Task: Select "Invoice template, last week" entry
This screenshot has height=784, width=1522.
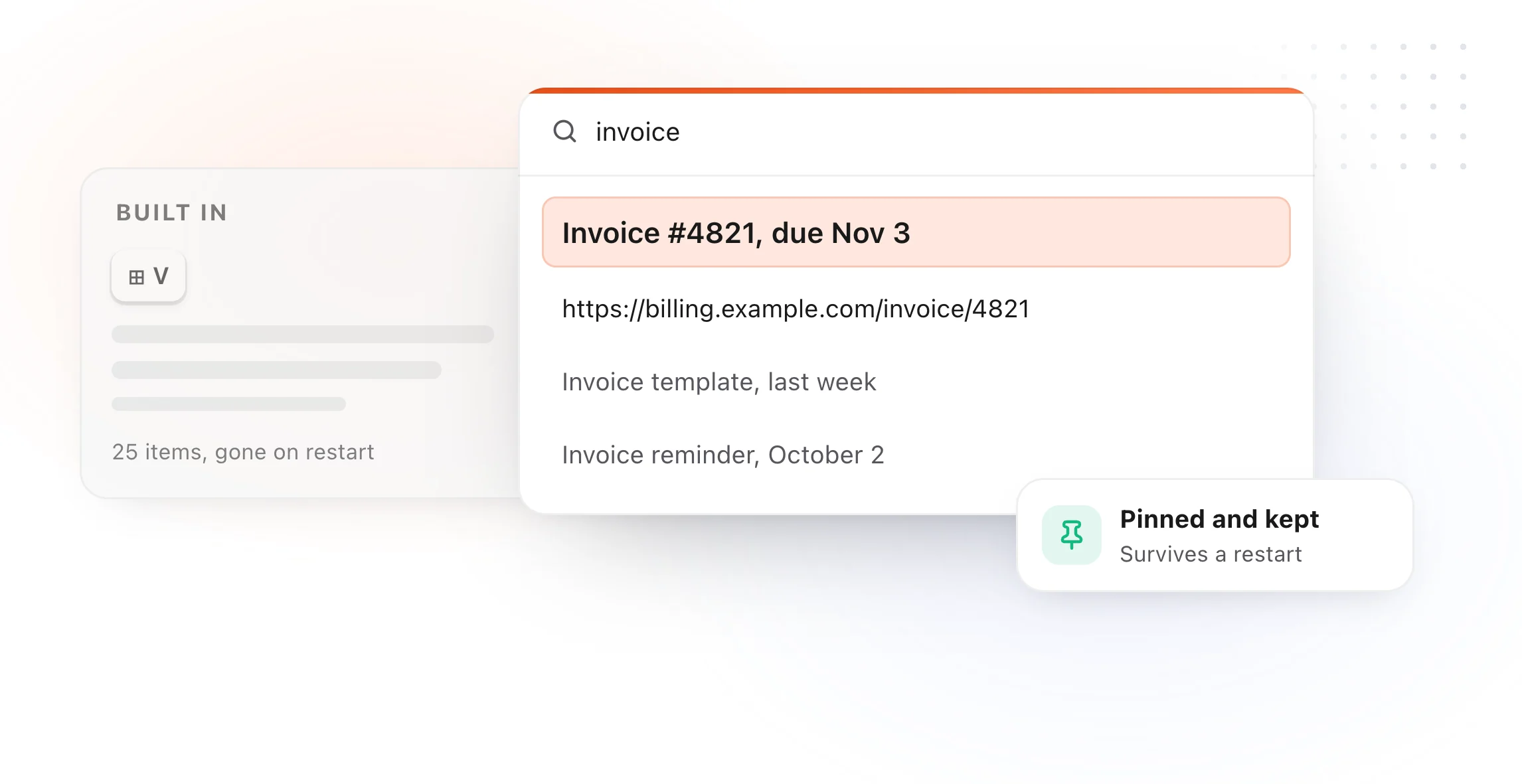Action: coord(916,382)
